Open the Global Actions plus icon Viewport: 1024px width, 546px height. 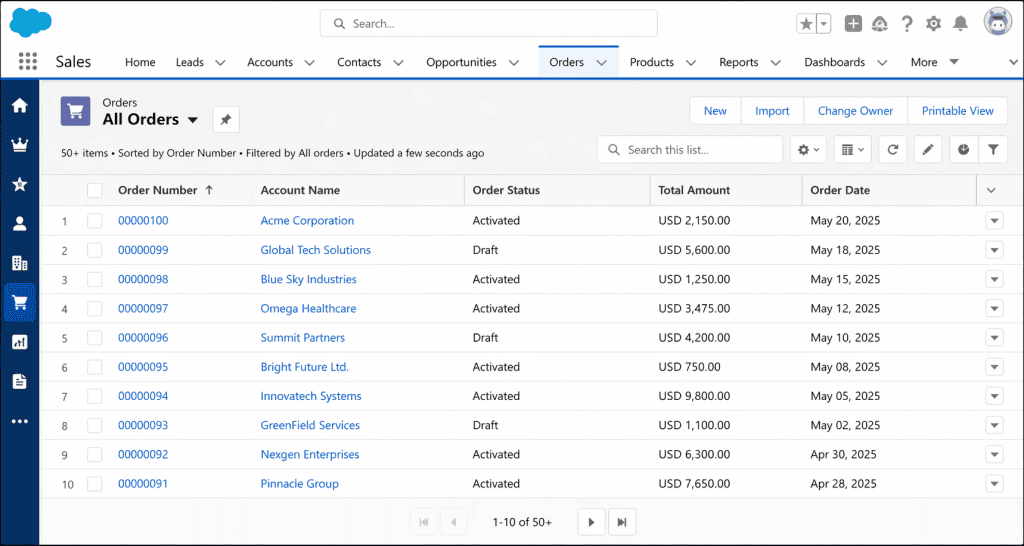pyautogui.click(x=853, y=24)
